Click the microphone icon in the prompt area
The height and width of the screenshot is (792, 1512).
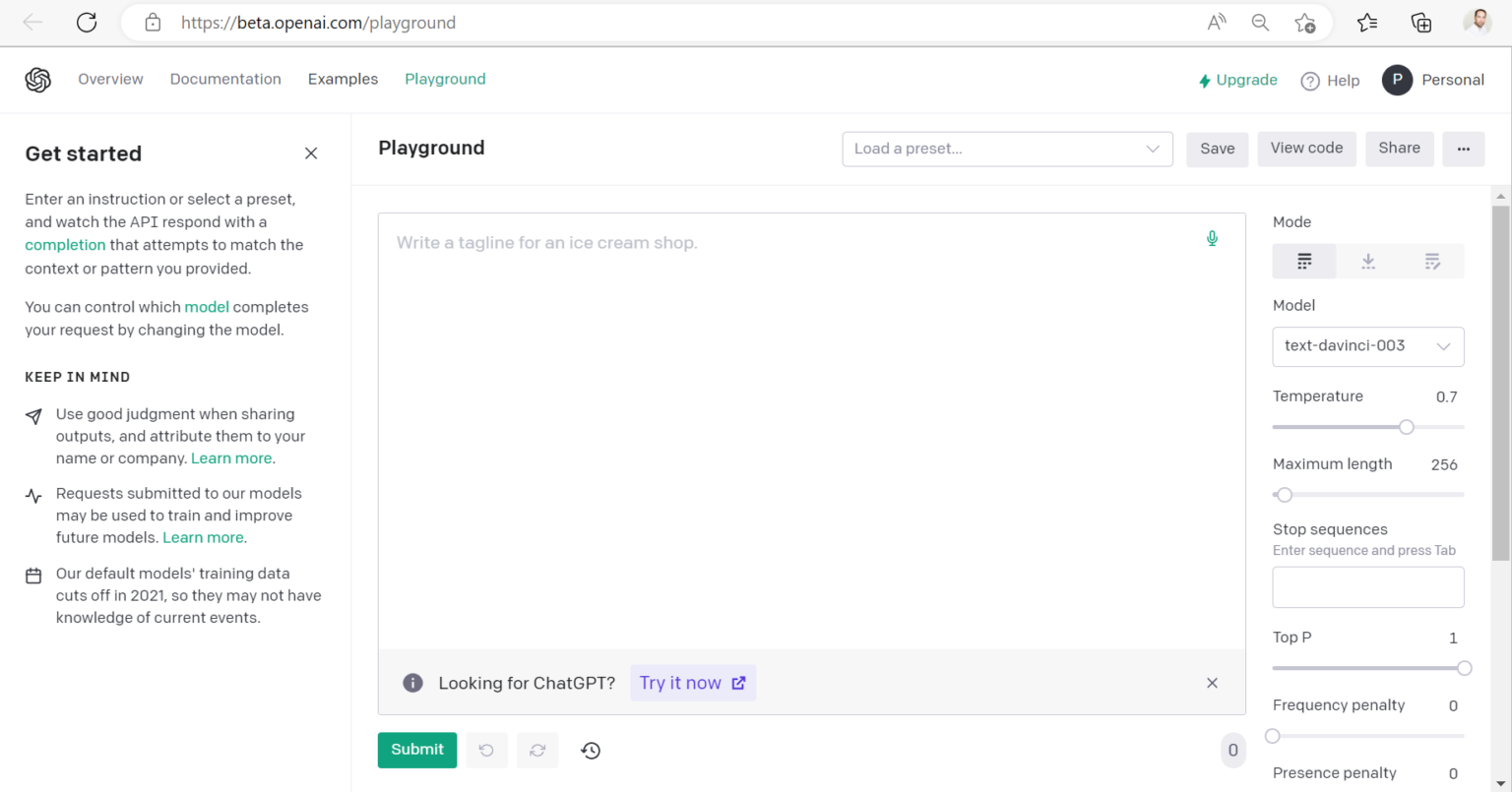[x=1212, y=238]
